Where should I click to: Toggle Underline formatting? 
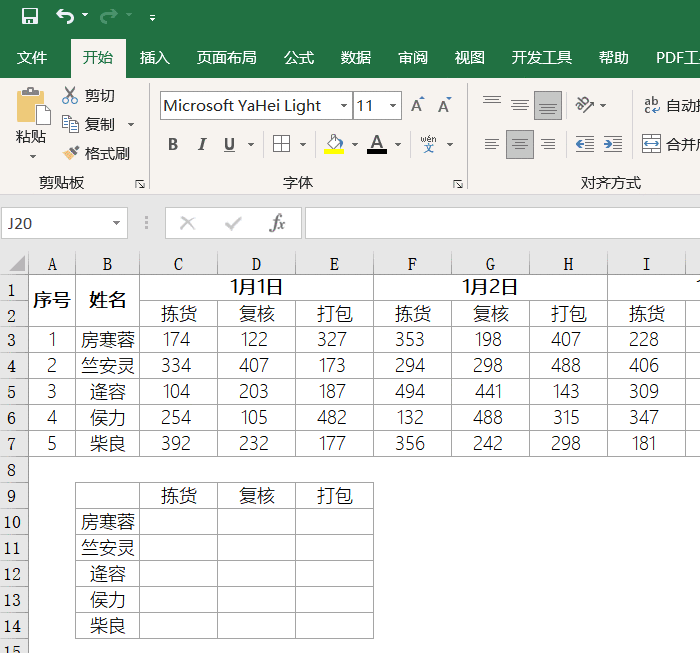[229, 144]
